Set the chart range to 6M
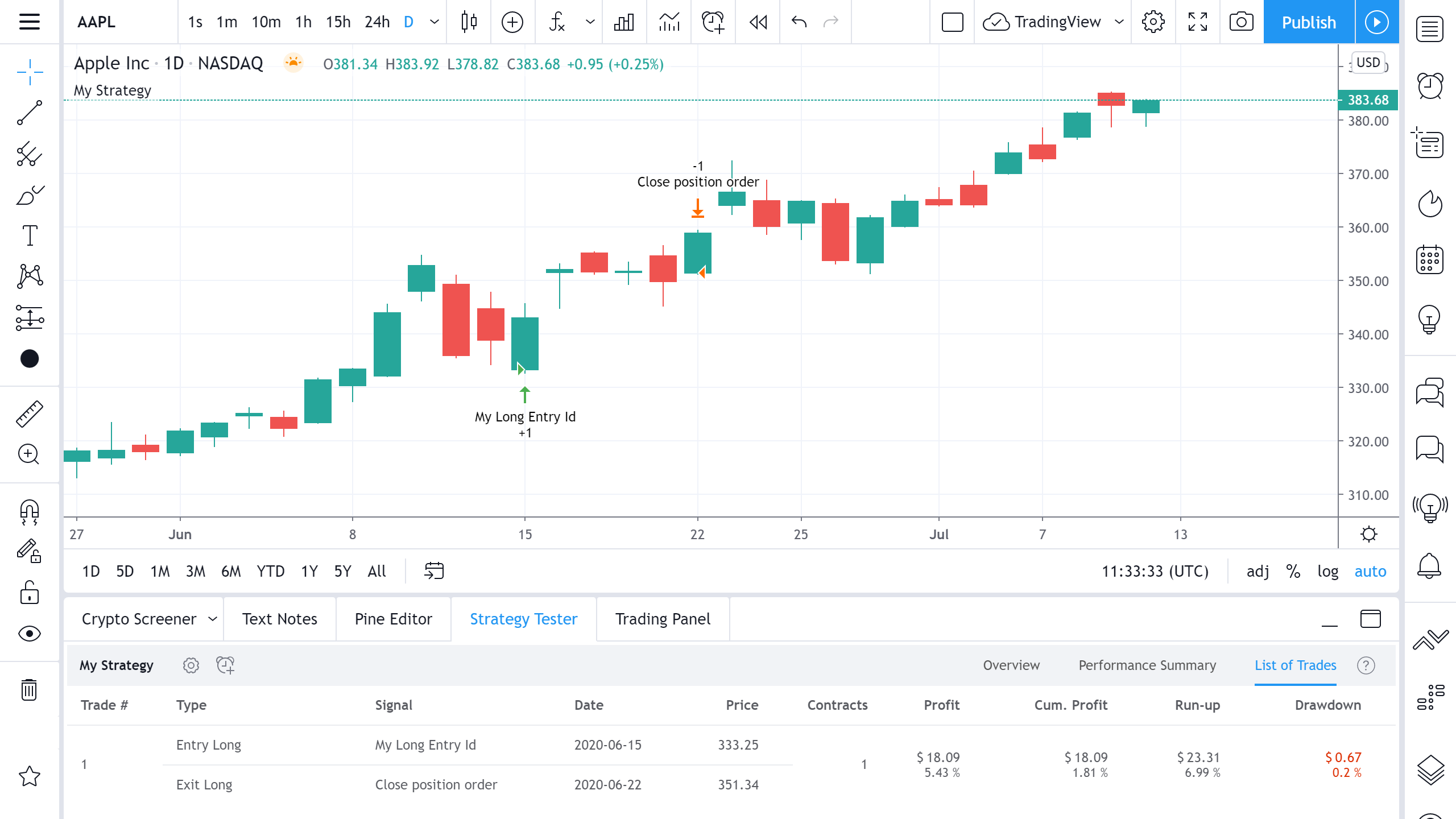 (x=231, y=571)
